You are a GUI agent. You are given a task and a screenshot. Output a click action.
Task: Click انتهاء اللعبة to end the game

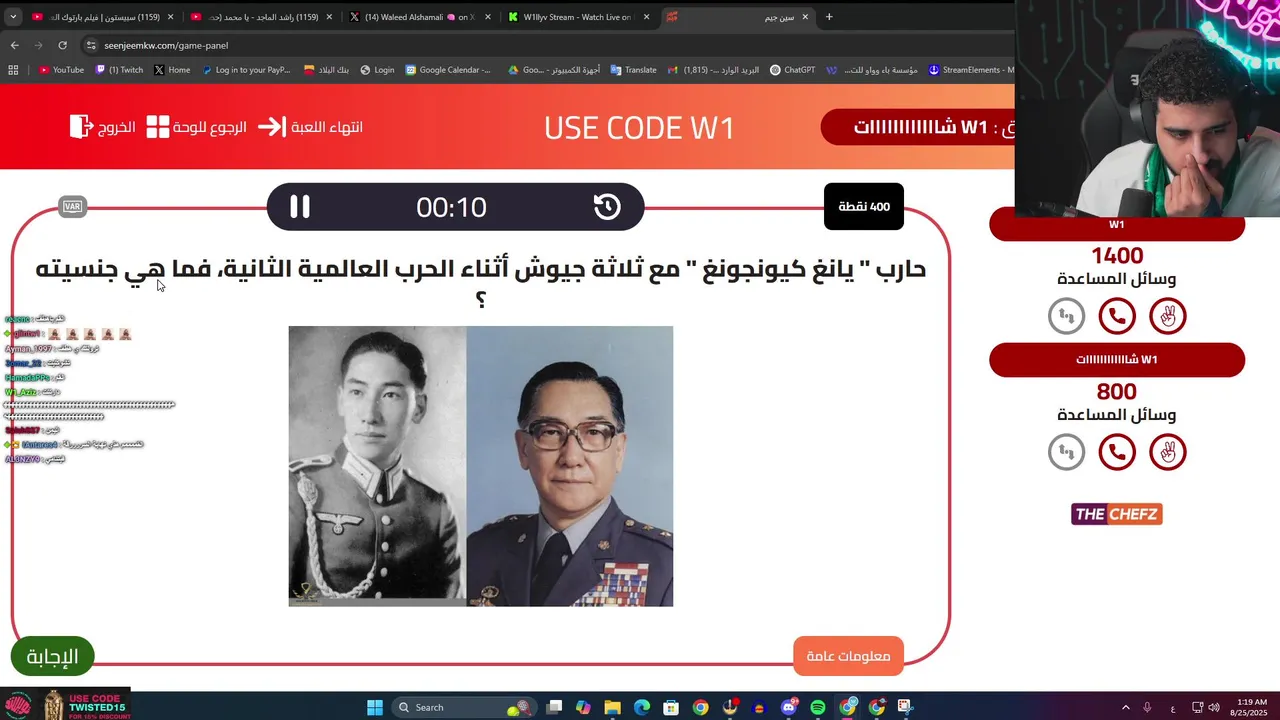tap(311, 127)
